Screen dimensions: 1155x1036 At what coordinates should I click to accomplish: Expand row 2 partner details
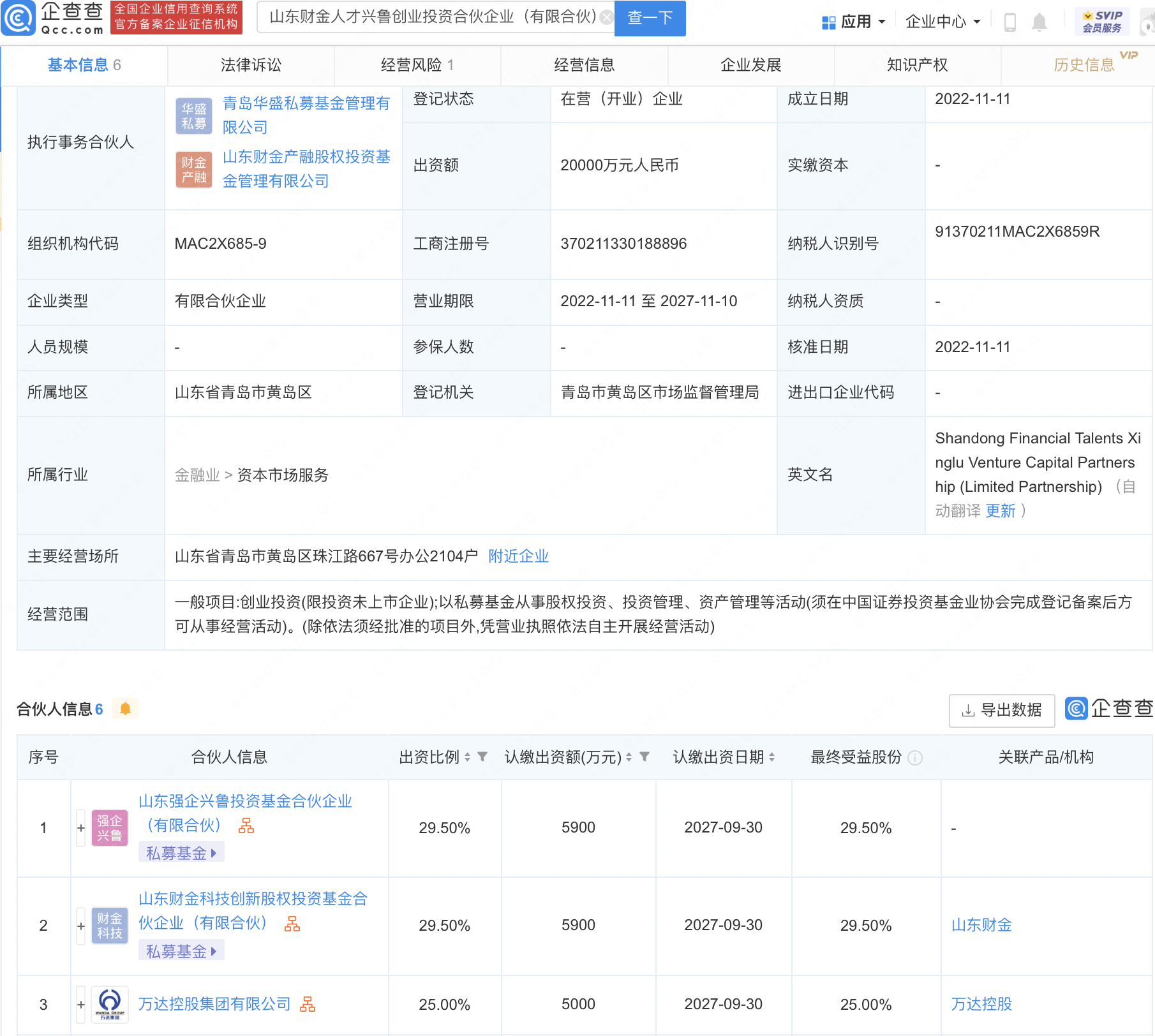tap(81, 926)
